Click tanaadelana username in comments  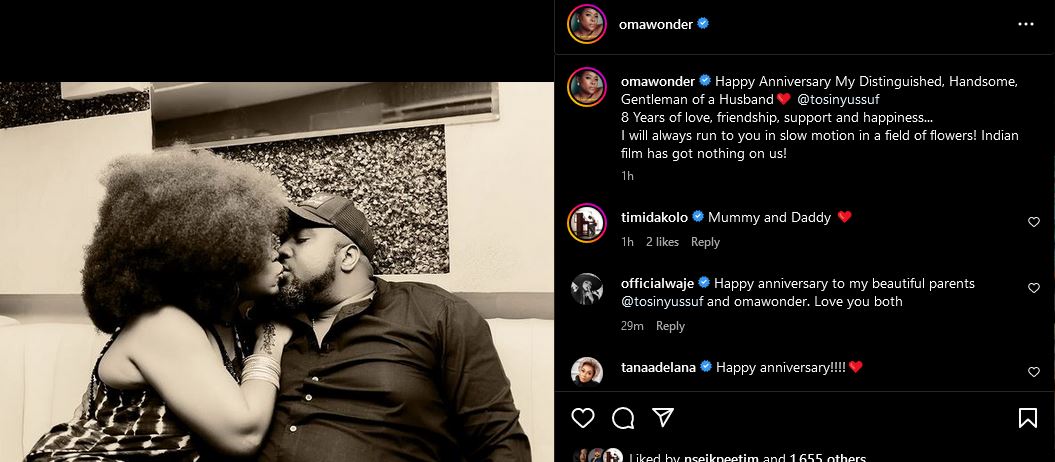click(x=658, y=367)
